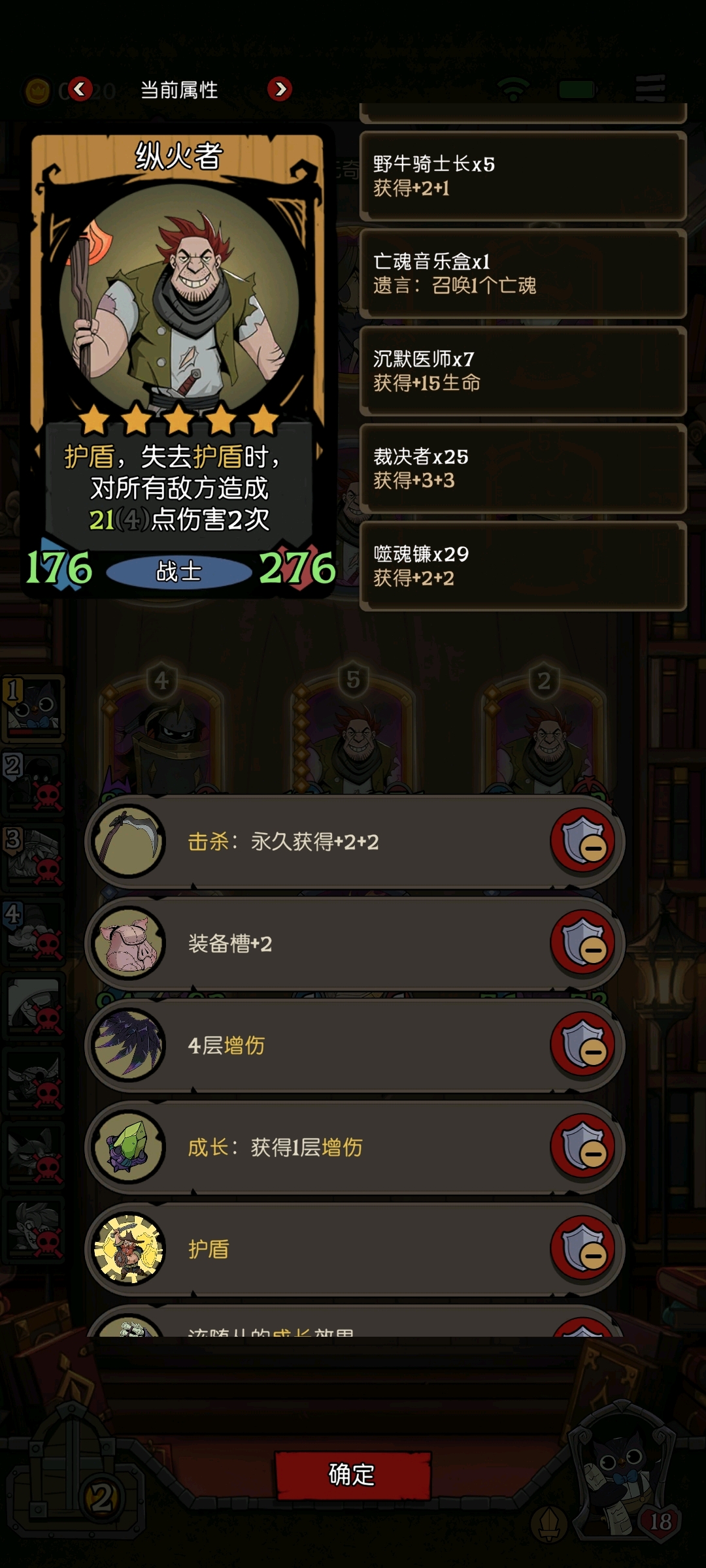Click the scythe icon for 击杀 effect

point(129,841)
